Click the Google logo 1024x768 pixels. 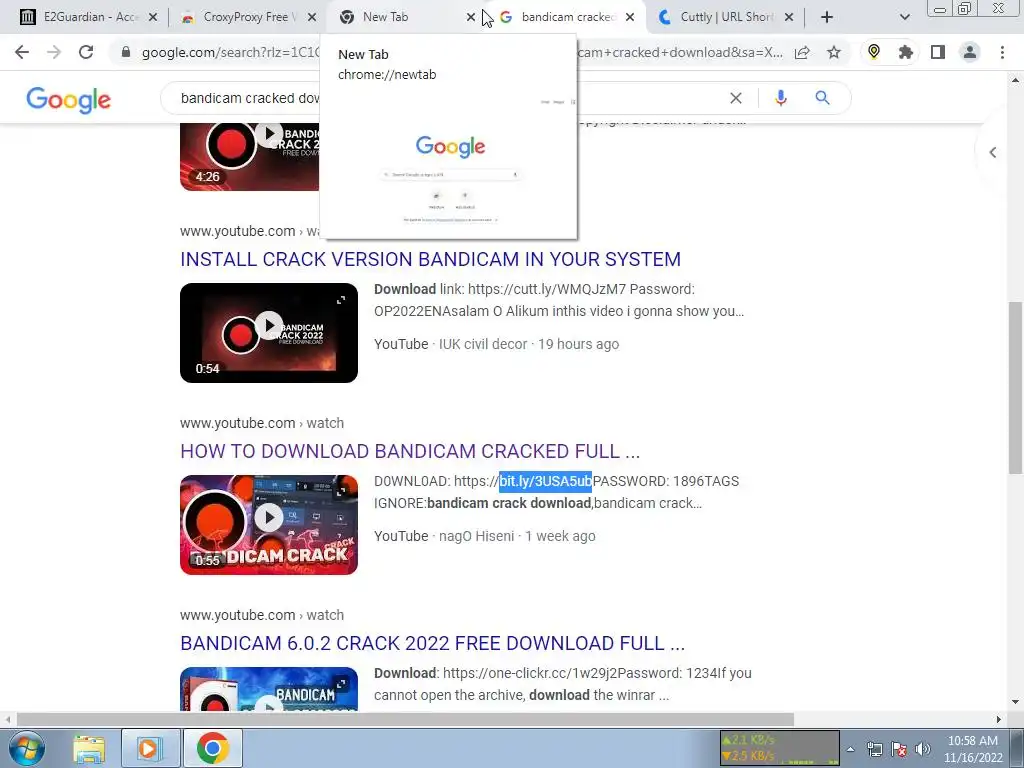tap(69, 100)
